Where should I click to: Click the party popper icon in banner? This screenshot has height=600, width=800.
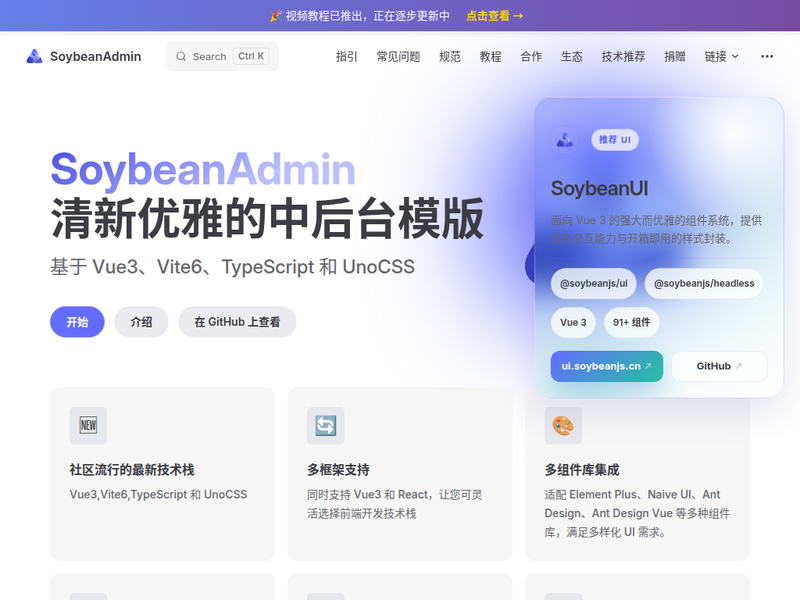pyautogui.click(x=276, y=16)
